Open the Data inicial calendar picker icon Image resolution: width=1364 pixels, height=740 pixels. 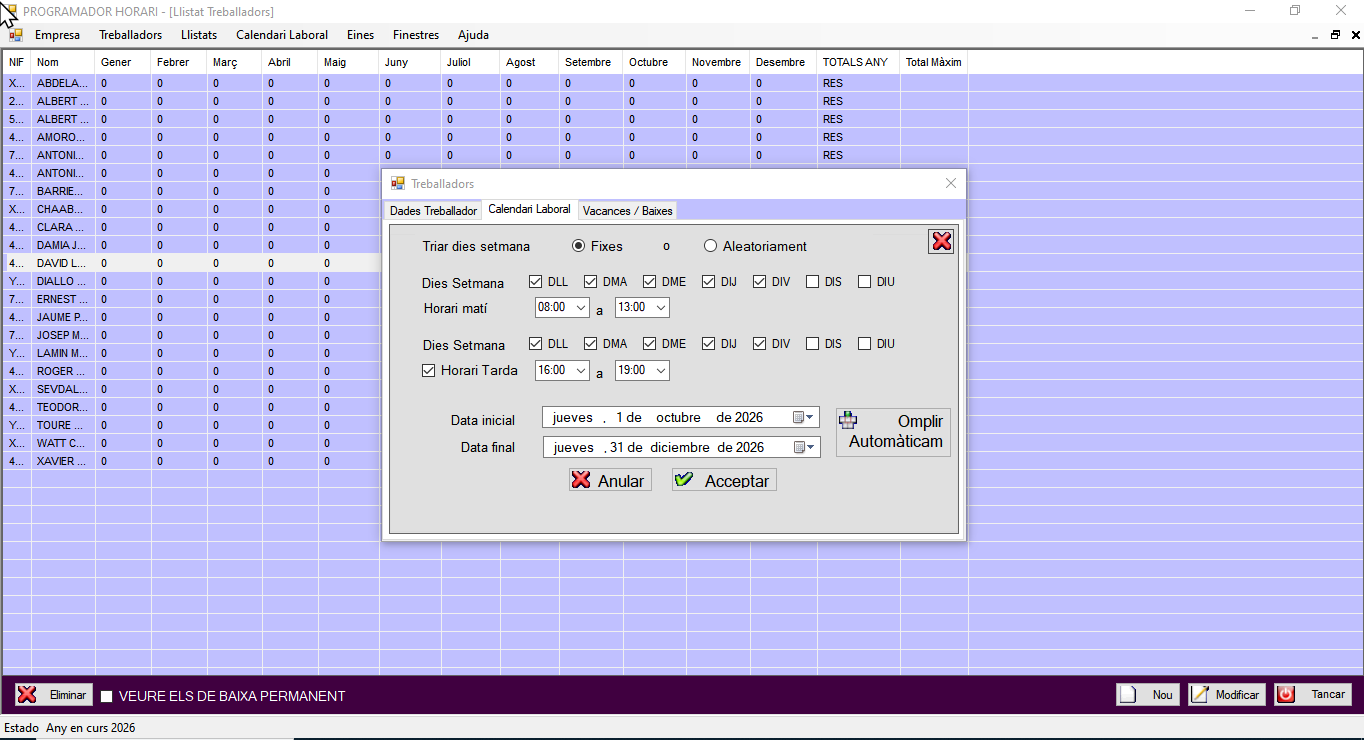(804, 418)
